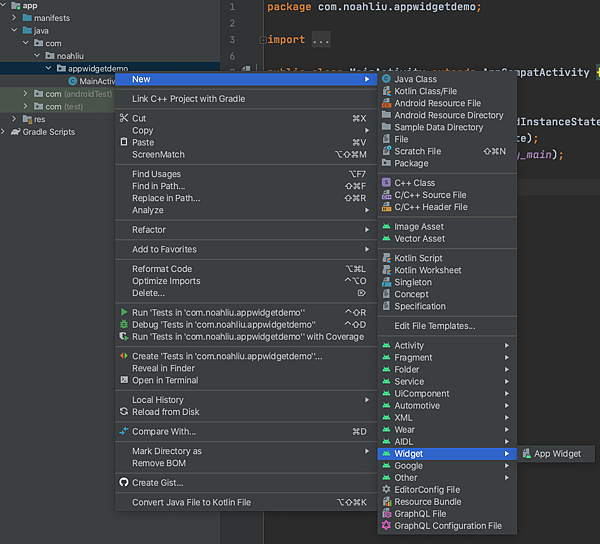Click the GraphQL File icon

386,513
